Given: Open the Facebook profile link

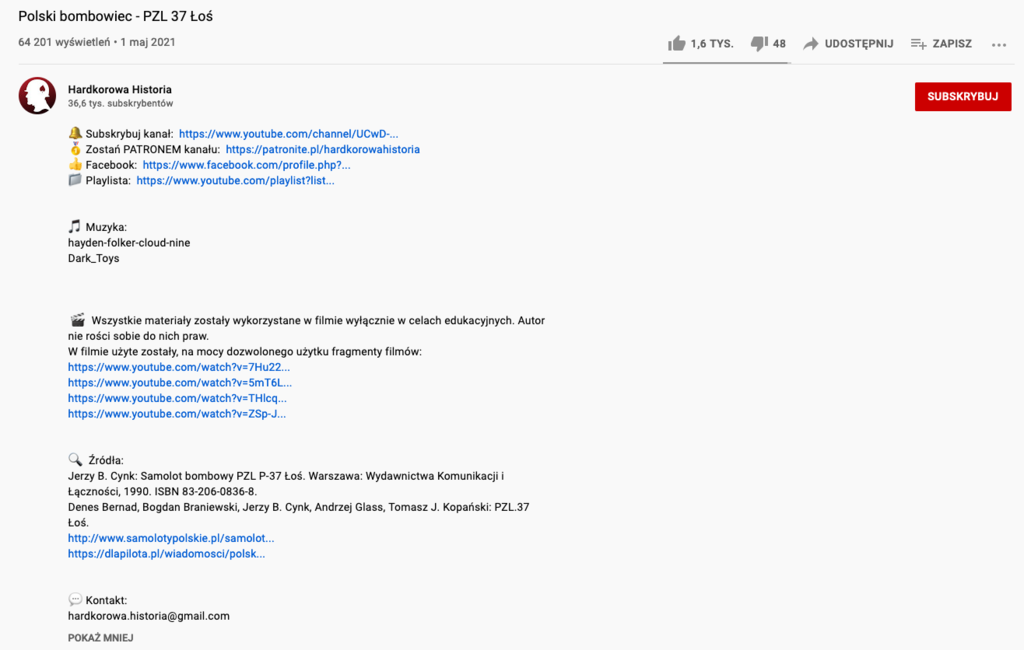Looking at the screenshot, I should 246,165.
